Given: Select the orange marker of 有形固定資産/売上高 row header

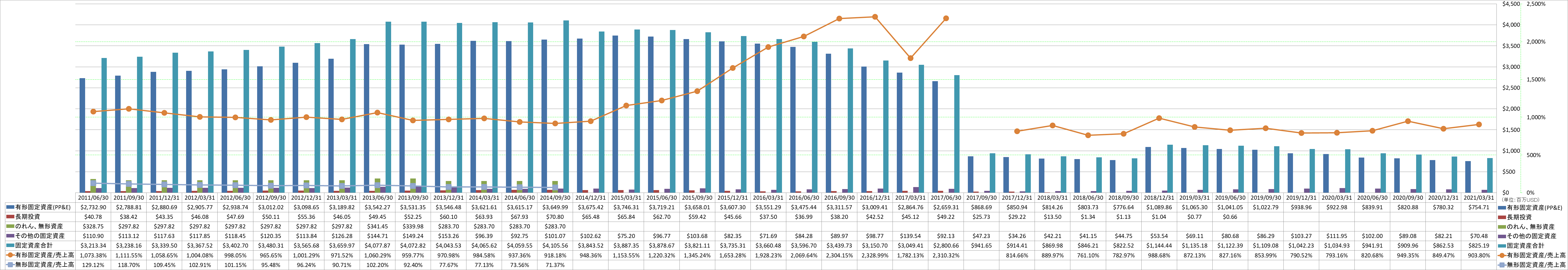Looking at the screenshot, I should [10, 255].
